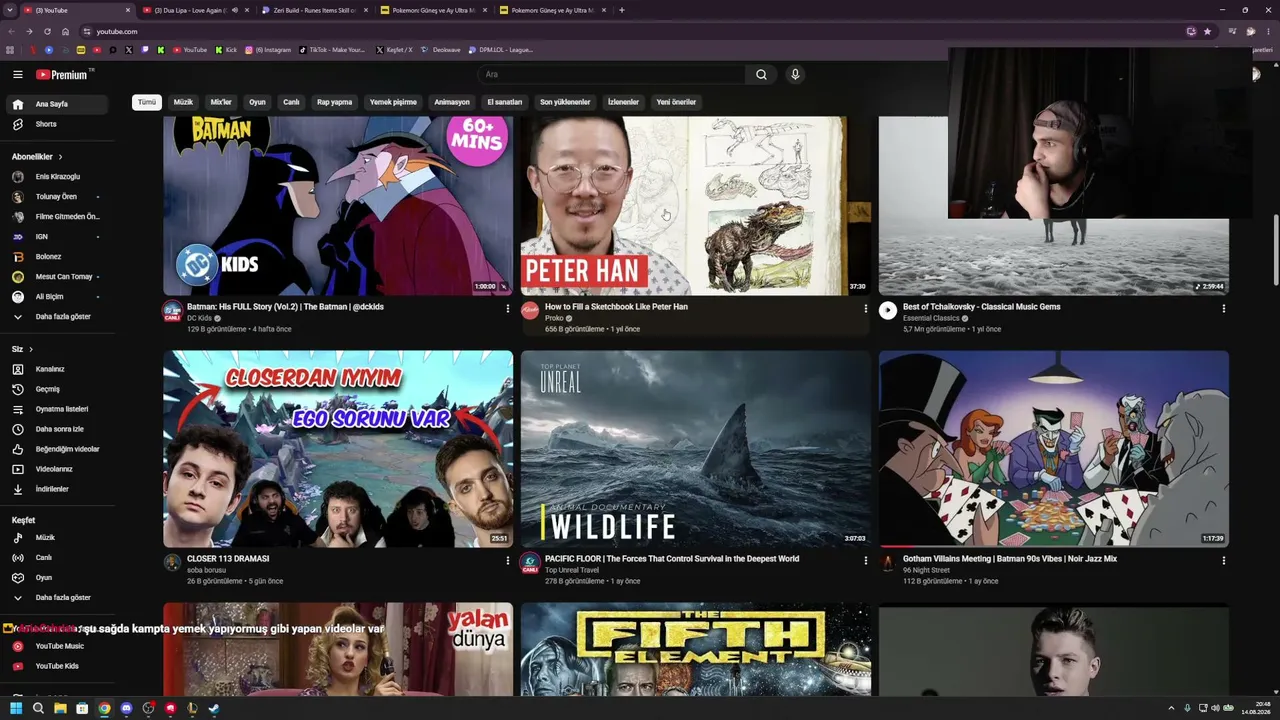Bookmark this page with the star icon

[x=1207, y=31]
